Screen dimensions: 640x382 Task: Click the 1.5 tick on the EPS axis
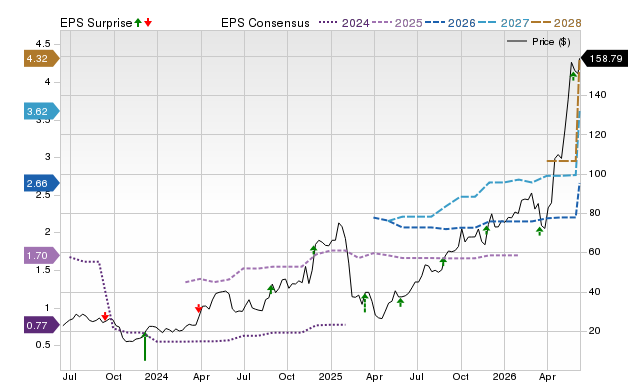coord(43,270)
